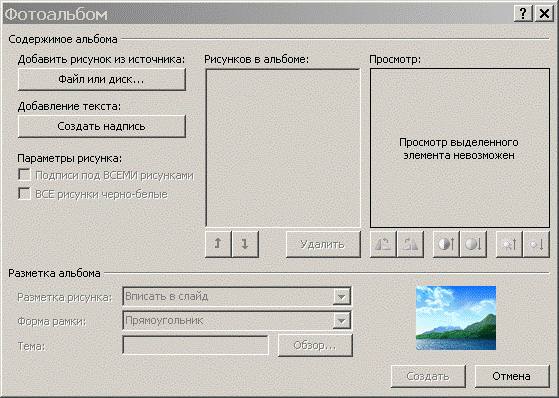559x398 pixels.
Task: Close the Фотоальбом dialog
Action: [x=544, y=14]
